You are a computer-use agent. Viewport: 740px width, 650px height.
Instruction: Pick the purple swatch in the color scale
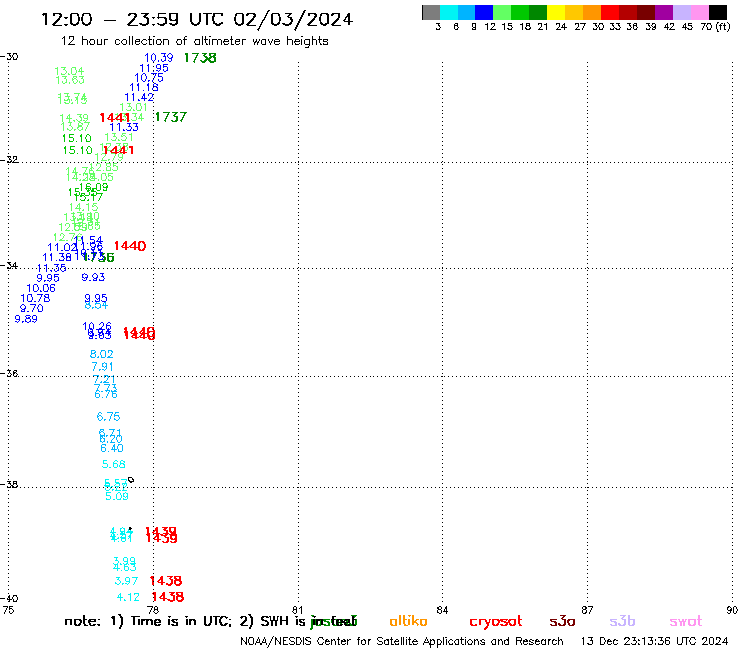click(664, 12)
